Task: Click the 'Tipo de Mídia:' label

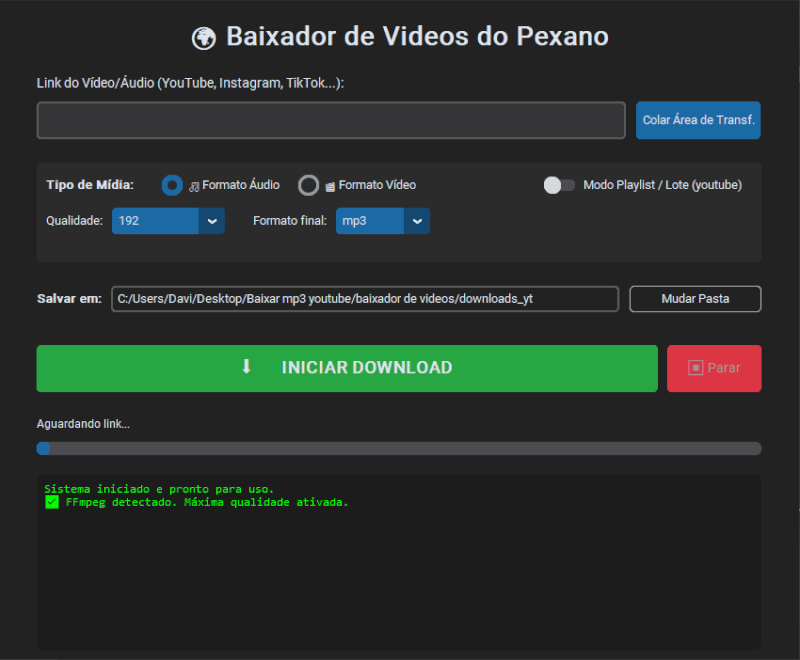Action: [x=90, y=185]
